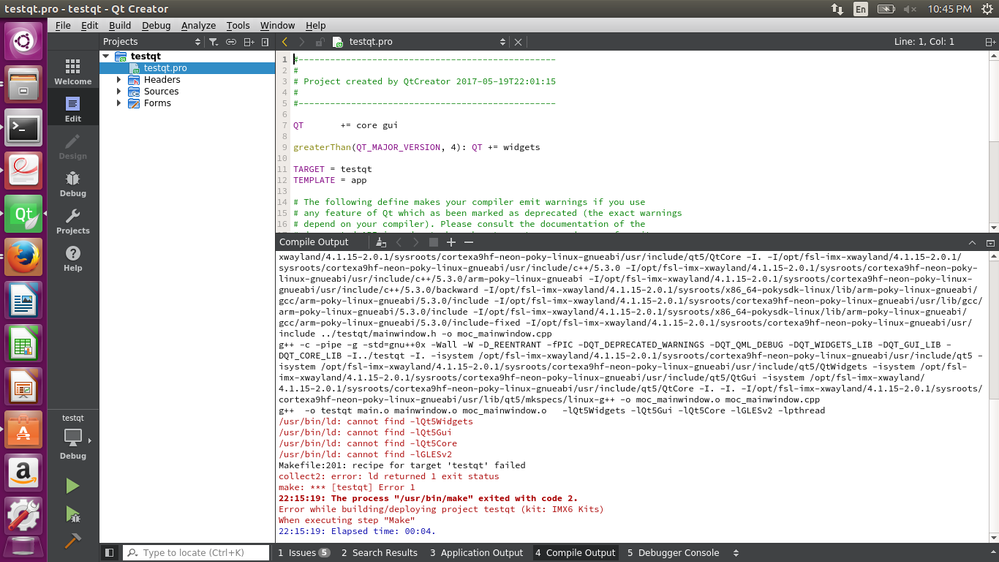Open the Help menu
The image size is (999, 562).
[315, 25]
